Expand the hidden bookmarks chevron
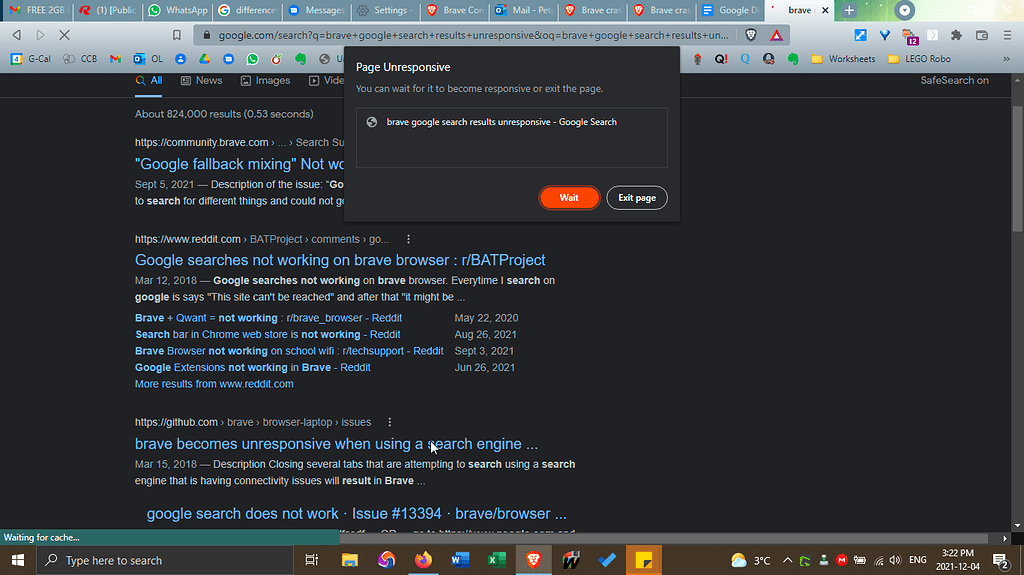Viewport: 1024px width, 575px height. (1006, 59)
